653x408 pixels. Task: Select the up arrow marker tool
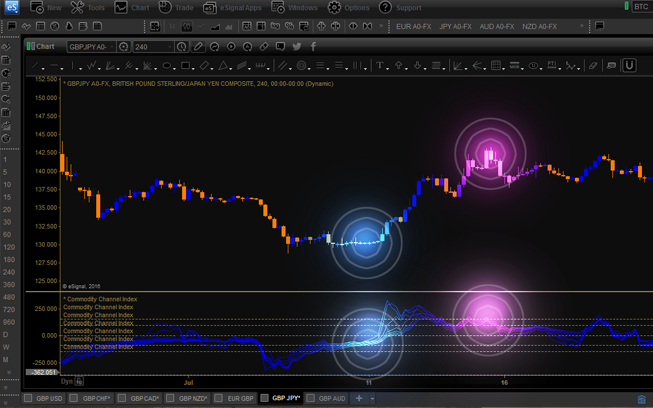399,65
